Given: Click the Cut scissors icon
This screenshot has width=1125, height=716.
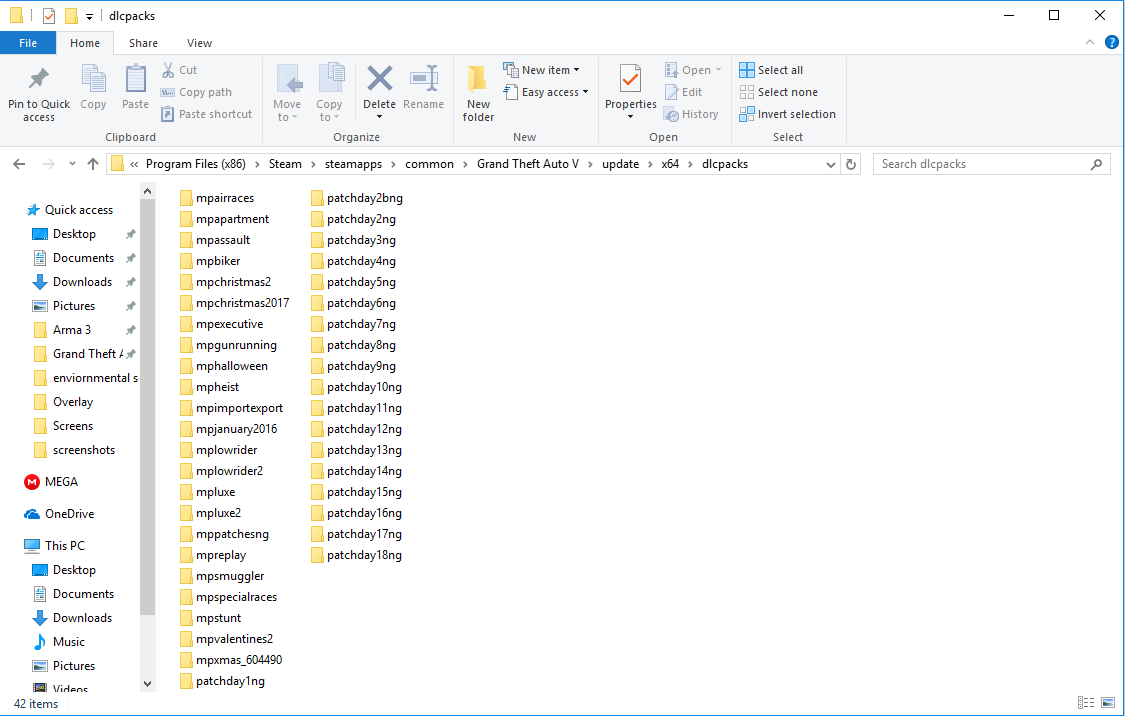Looking at the screenshot, I should coord(168,70).
